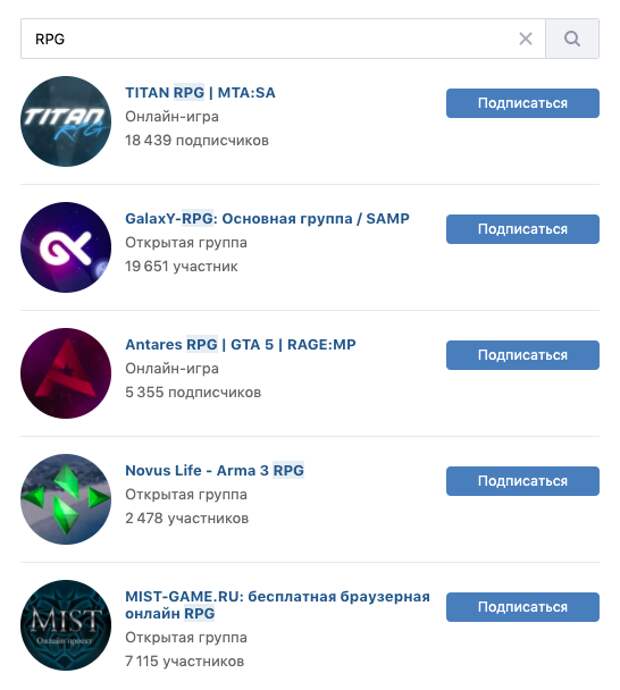The width and height of the screenshot is (620, 690).
Task: Open the TITAN RPG | MTA:SA community link
Action: (x=200, y=93)
